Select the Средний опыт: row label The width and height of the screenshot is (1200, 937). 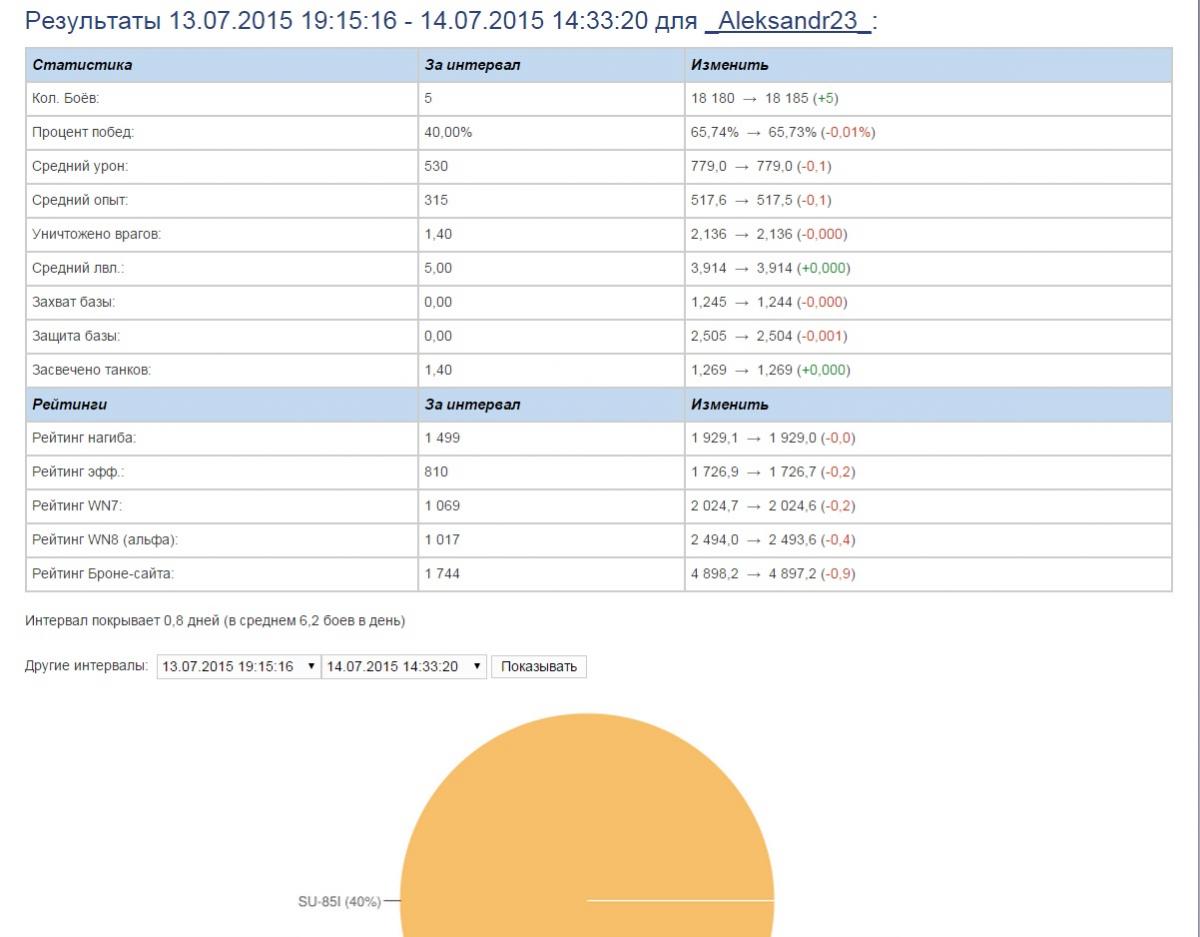coord(80,200)
